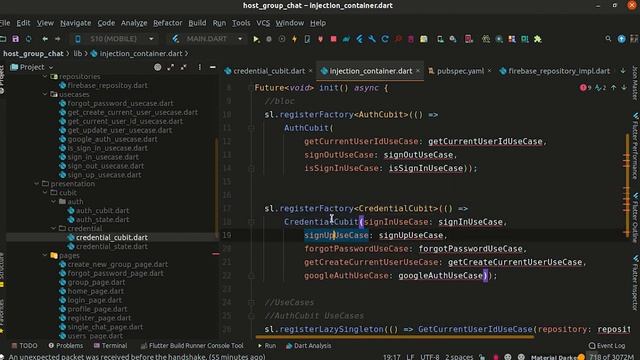Open sign_up_usecase.dart in project tree
Image resolution: width=640 pixels, height=360 pixels.
tap(104, 175)
